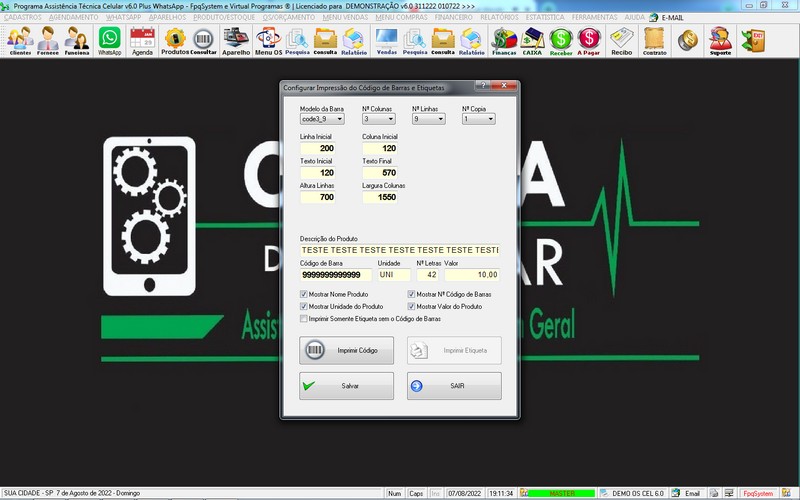Enable Imprimir Somente Etiqueta sem Código
This screenshot has width=800, height=500.
tap(305, 319)
